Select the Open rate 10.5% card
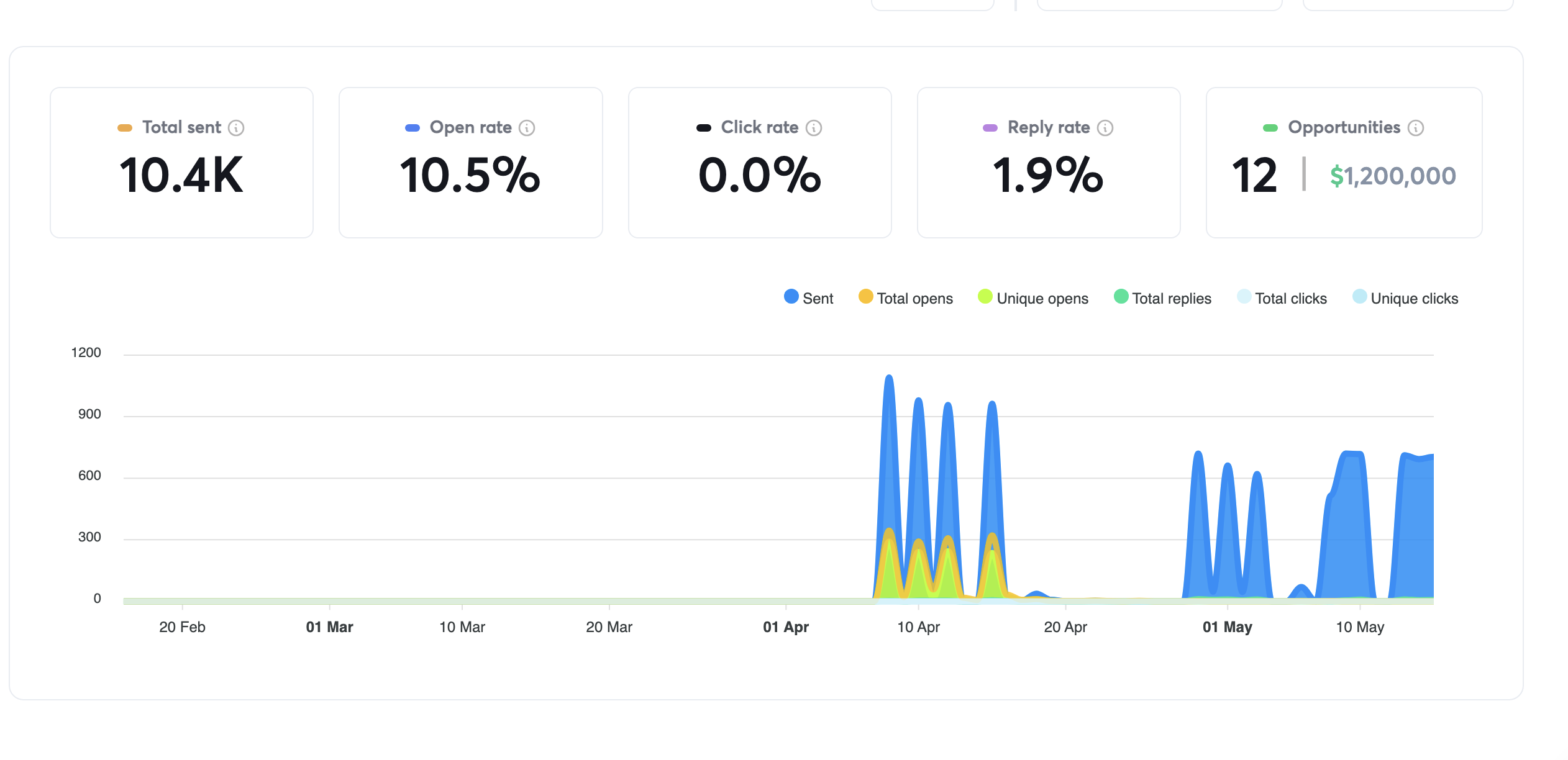 (470, 163)
